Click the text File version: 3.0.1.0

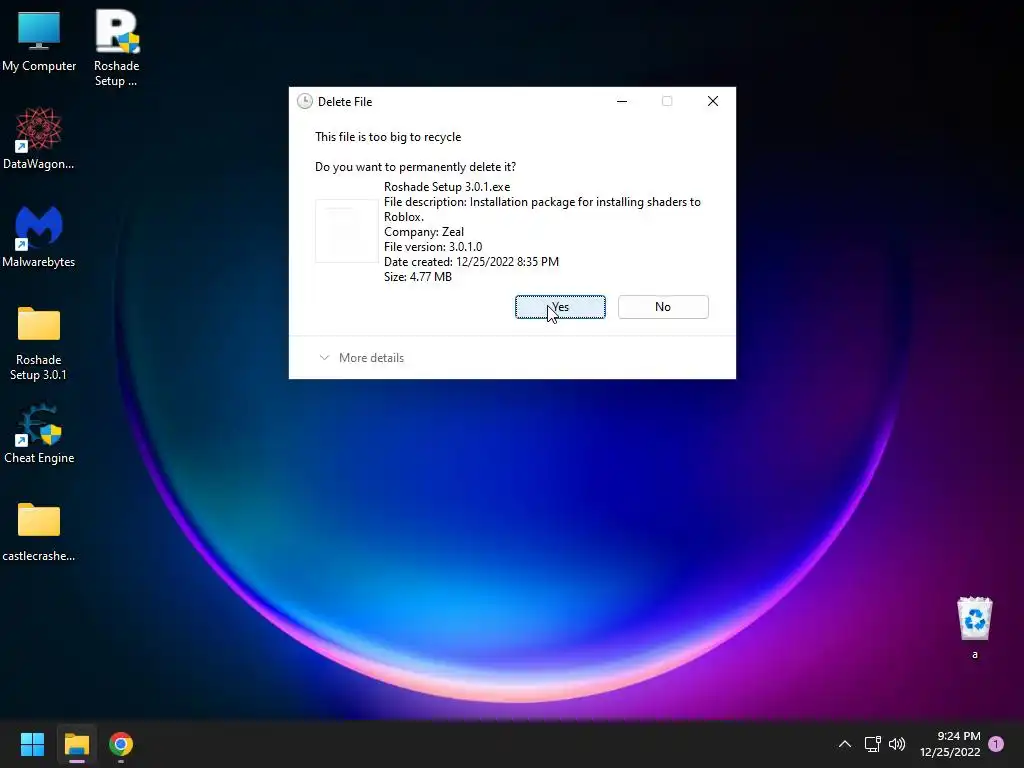click(433, 247)
